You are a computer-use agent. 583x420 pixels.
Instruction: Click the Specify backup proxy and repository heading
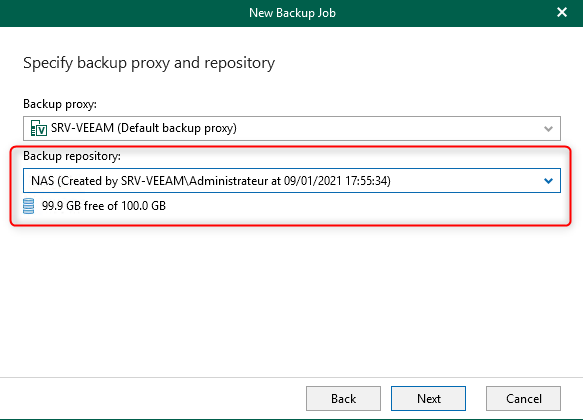coord(149,63)
